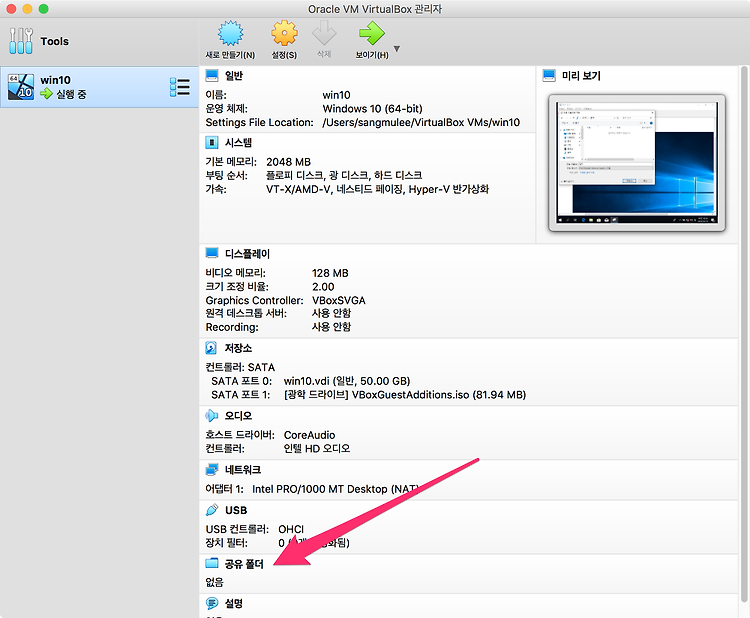Click the Tools label in sidebar
This screenshot has height=618, width=750.
[55, 41]
